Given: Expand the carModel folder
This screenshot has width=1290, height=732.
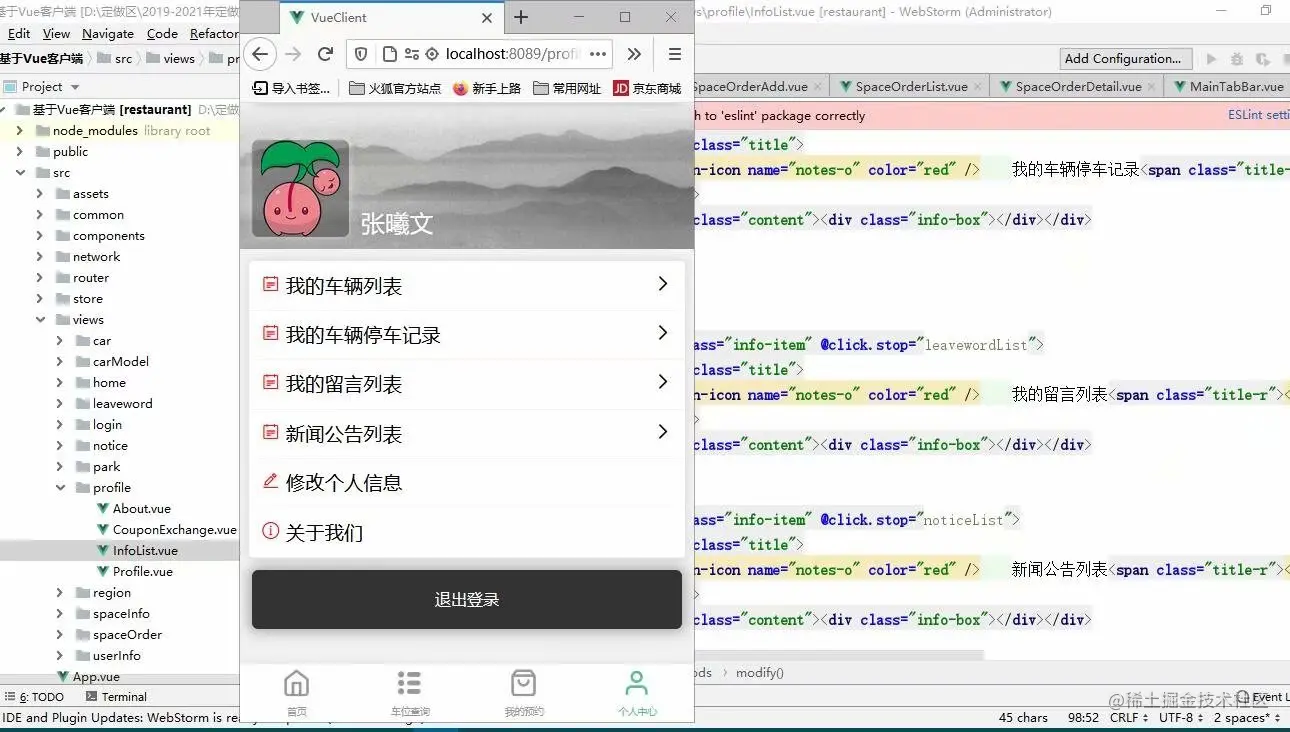Looking at the screenshot, I should [x=59, y=362].
